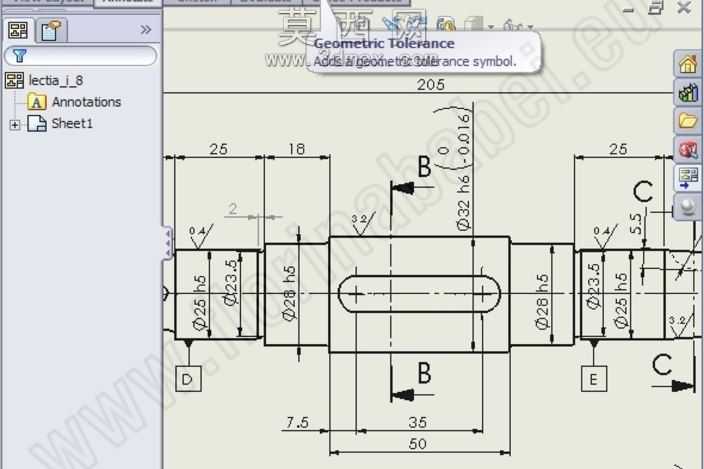Select the 50 length dimension
Viewport: 704px width, 469px height.
coord(418,444)
